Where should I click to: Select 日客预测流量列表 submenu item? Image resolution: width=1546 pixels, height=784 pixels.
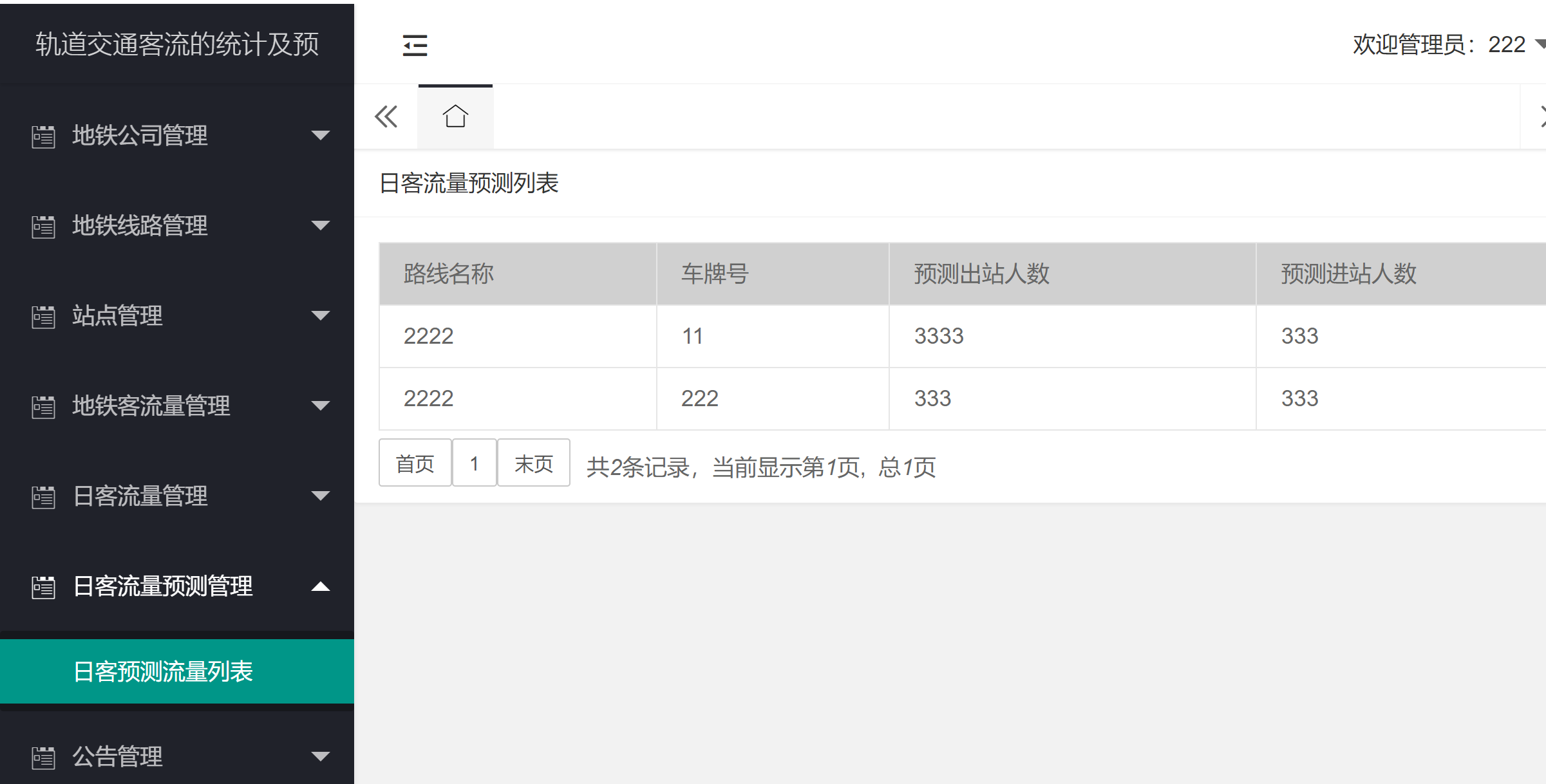coord(163,671)
